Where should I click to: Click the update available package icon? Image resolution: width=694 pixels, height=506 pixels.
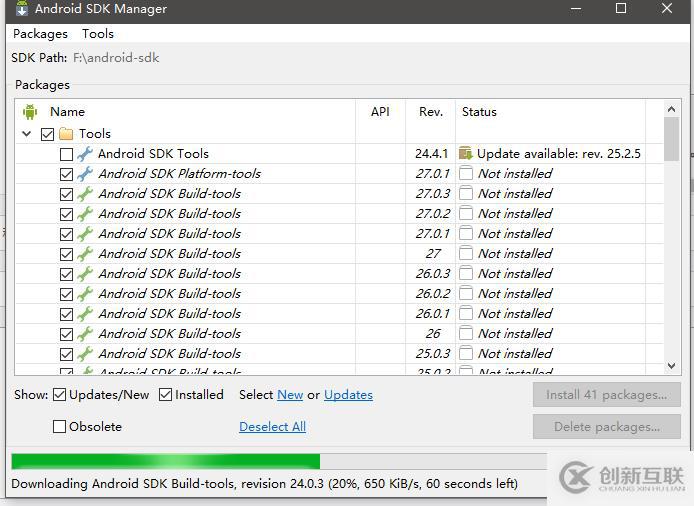point(466,153)
